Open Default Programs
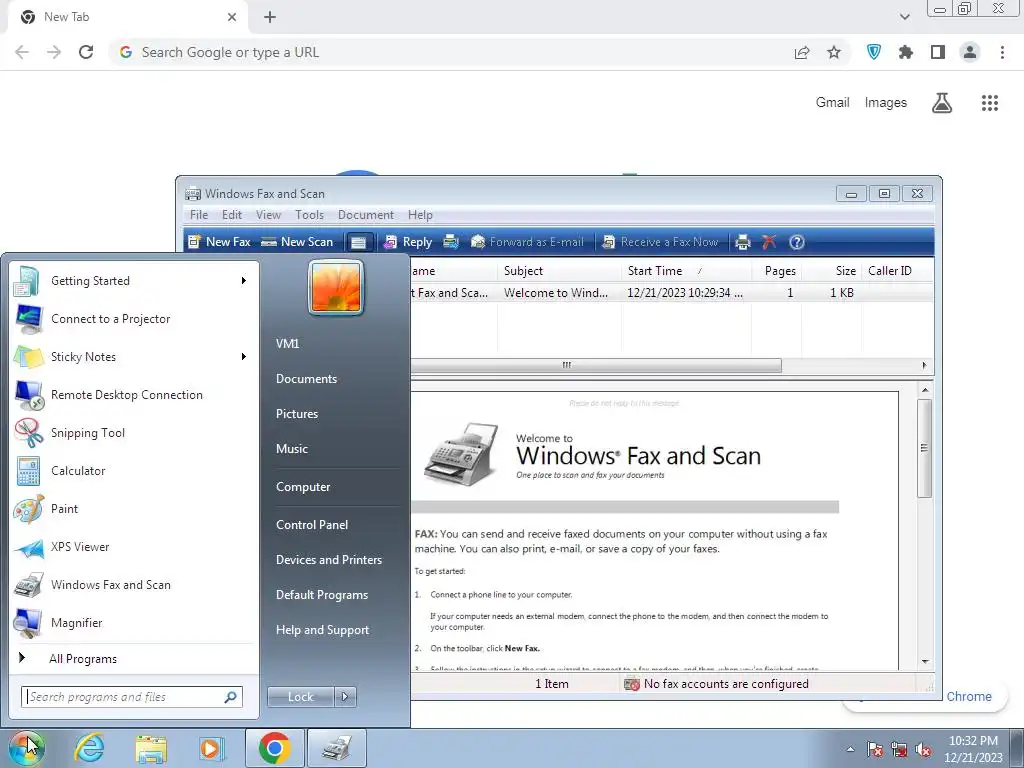Viewport: 1024px width, 768px height. tap(321, 595)
